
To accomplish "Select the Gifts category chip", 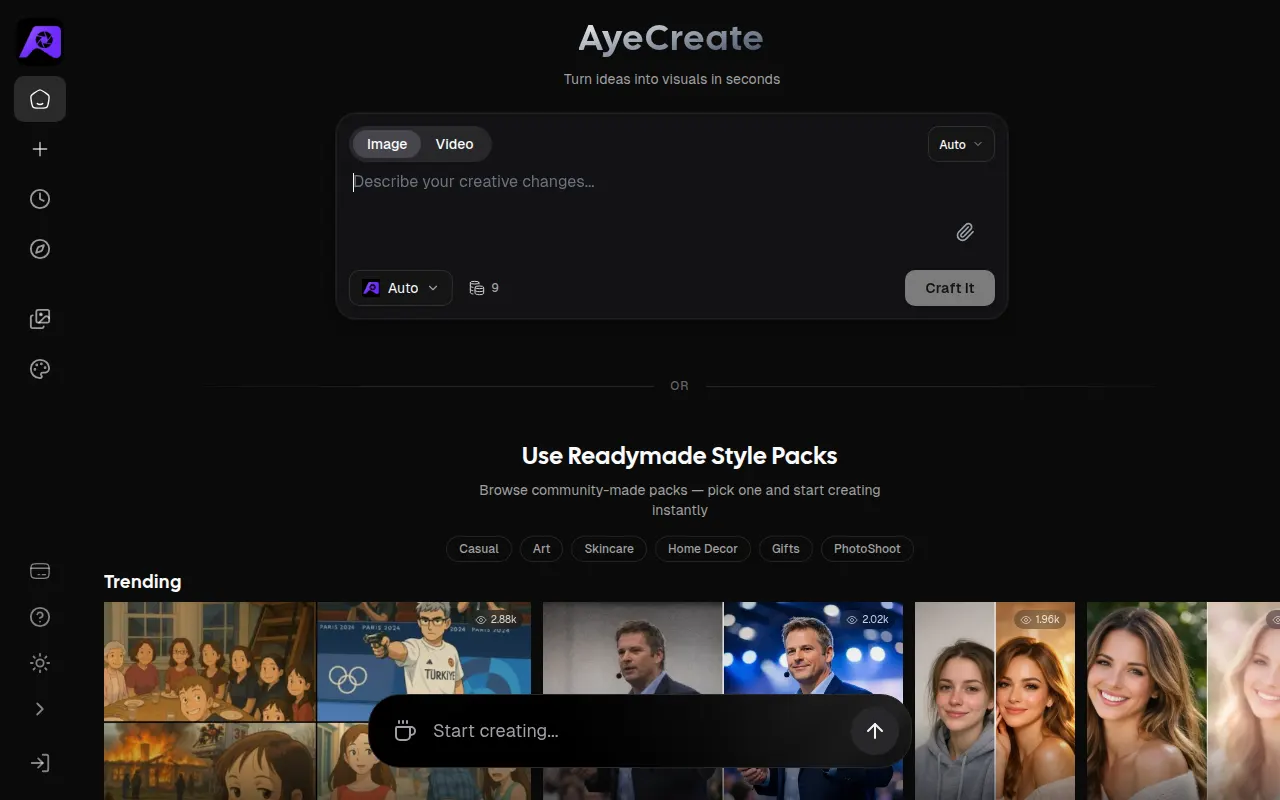I will coord(786,549).
